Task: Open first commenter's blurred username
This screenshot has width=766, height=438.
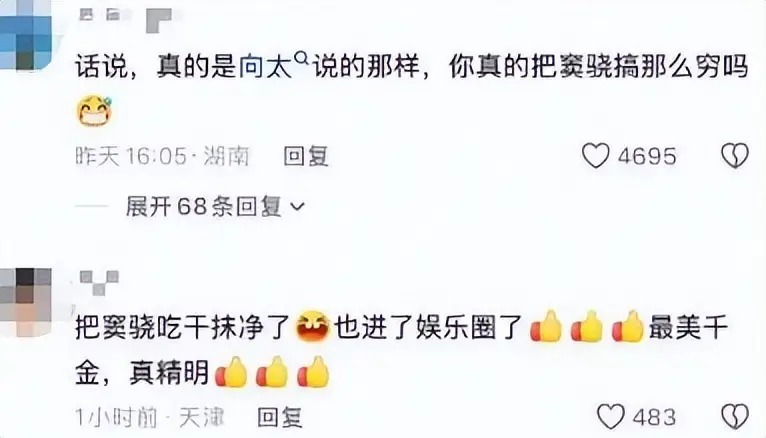Action: coord(126,20)
